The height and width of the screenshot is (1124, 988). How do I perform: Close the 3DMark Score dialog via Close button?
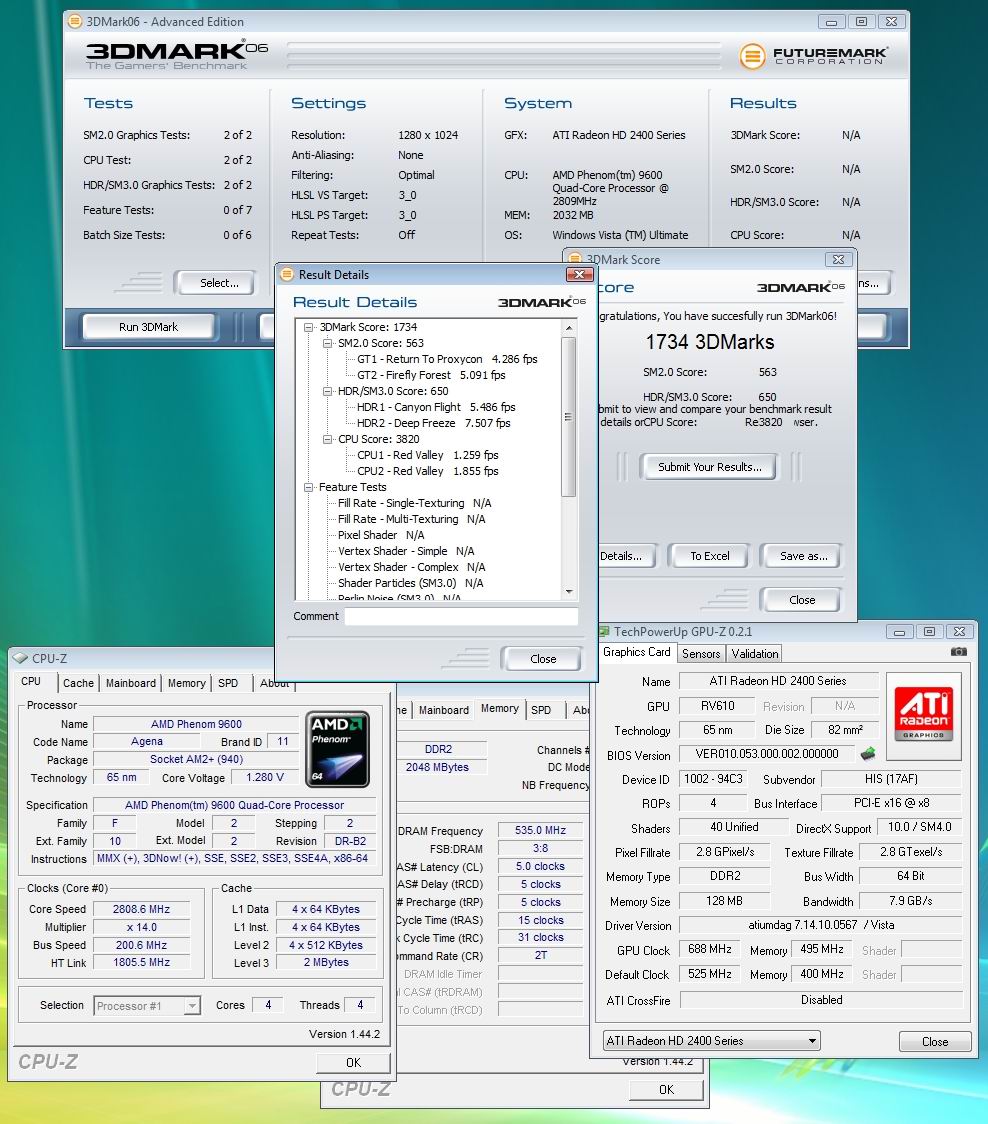point(802,600)
